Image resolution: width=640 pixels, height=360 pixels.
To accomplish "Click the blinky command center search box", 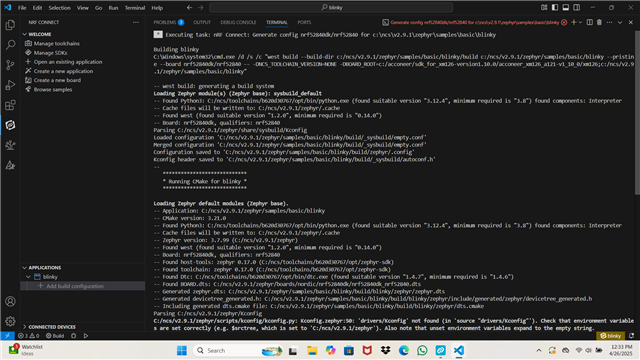I will click(331, 7).
